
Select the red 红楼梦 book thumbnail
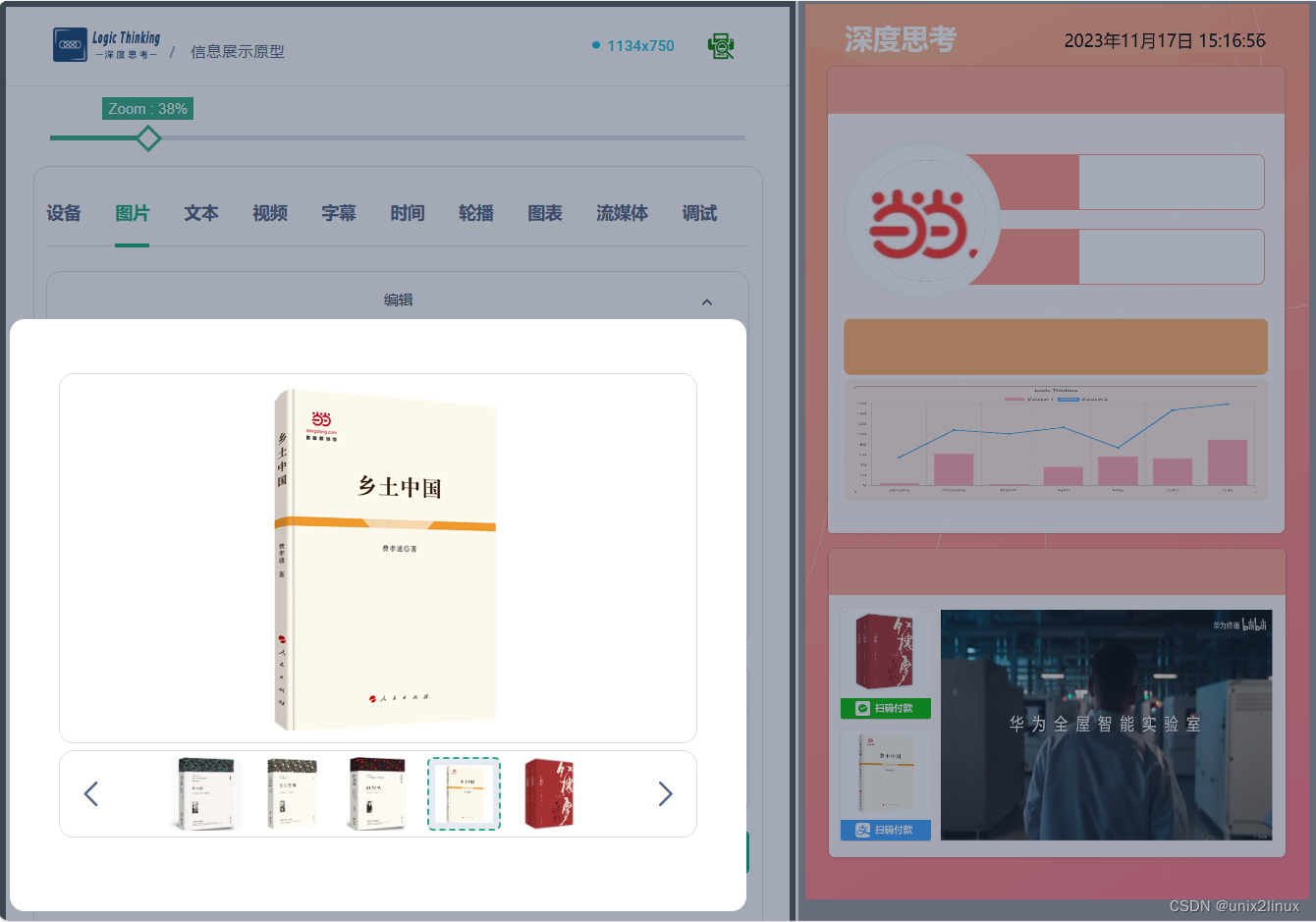click(x=549, y=793)
